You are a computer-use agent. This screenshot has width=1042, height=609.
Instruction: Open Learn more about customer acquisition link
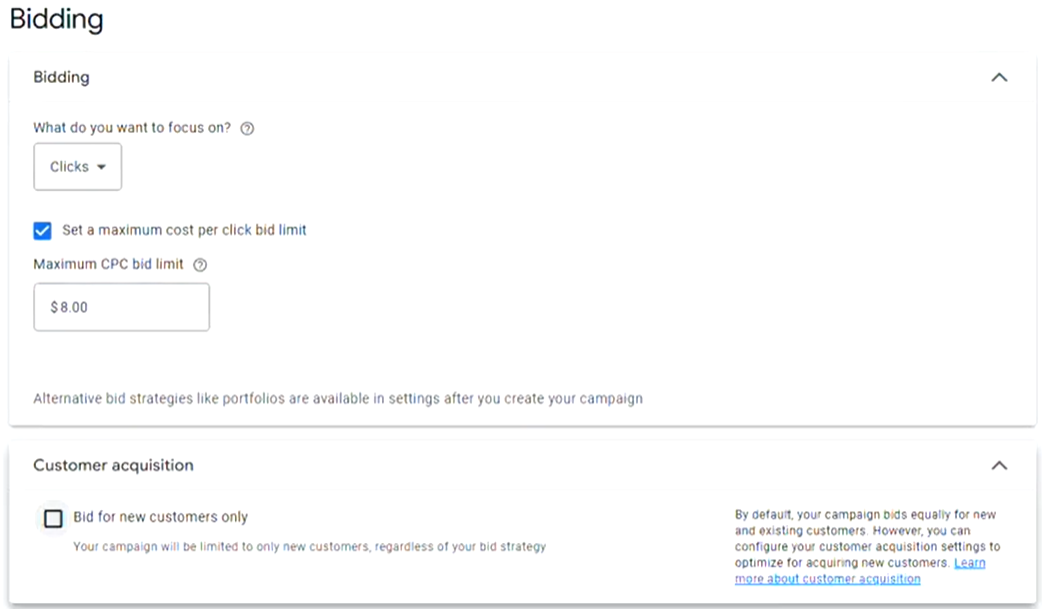[x=860, y=571]
